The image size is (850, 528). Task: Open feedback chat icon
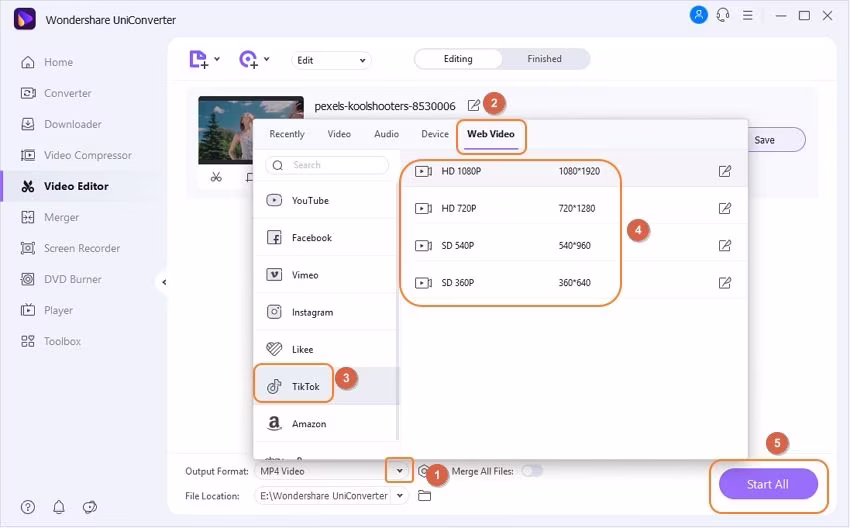(89, 507)
